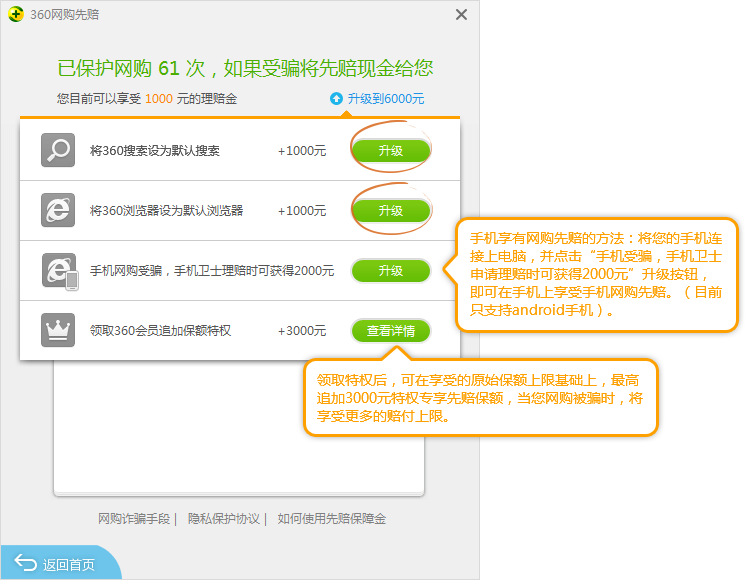Screen dimensions: 752x580
Task: Click the 360网购先赔 title text
Action: tap(65, 15)
